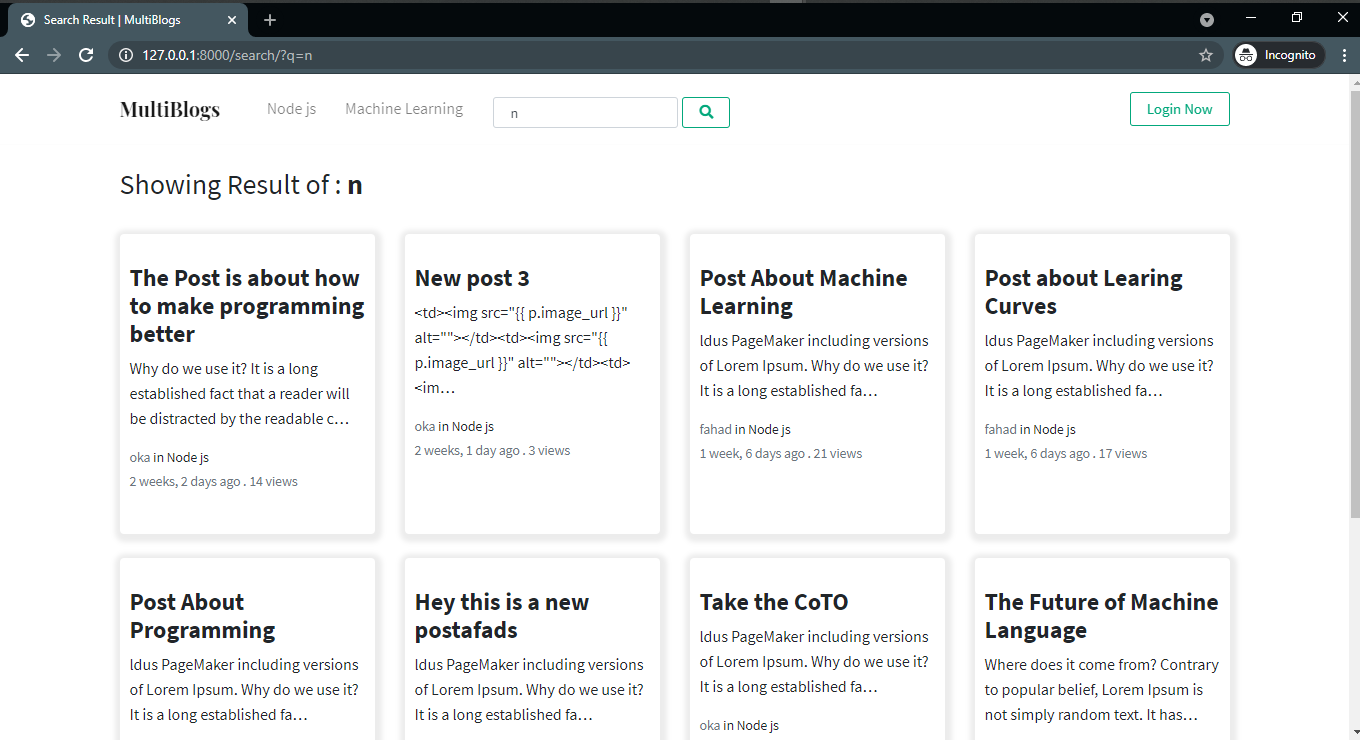Image resolution: width=1360 pixels, height=740 pixels.
Task: Click the site info icon in address bar
Action: [126, 55]
